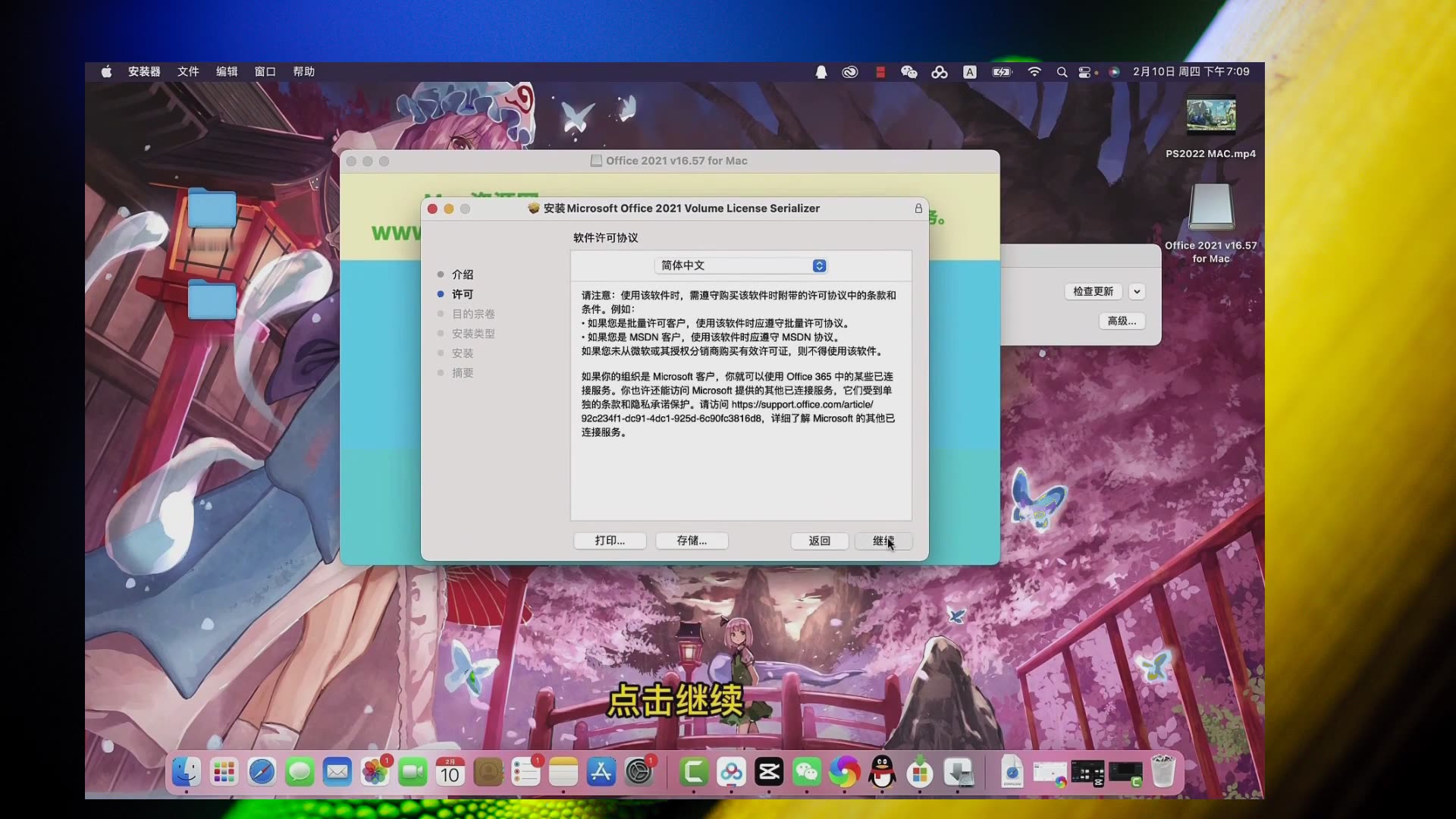The height and width of the screenshot is (819, 1456).
Task: Click the input method A icon
Action: tap(970, 72)
